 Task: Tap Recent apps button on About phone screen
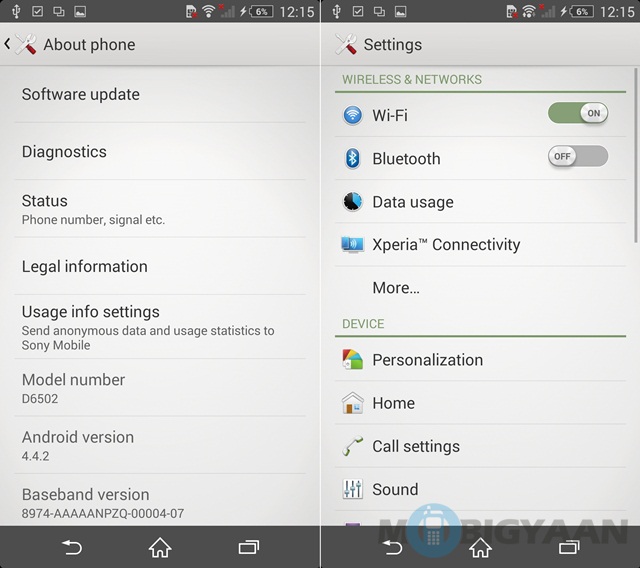tap(249, 547)
